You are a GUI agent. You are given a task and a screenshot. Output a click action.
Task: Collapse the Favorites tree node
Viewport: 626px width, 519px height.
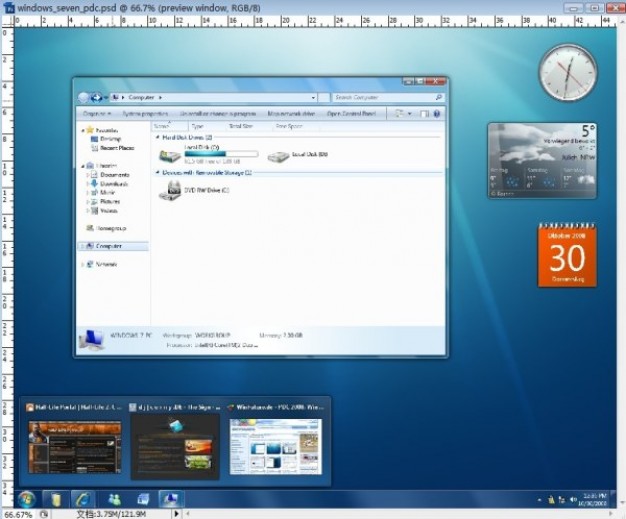pos(83,131)
